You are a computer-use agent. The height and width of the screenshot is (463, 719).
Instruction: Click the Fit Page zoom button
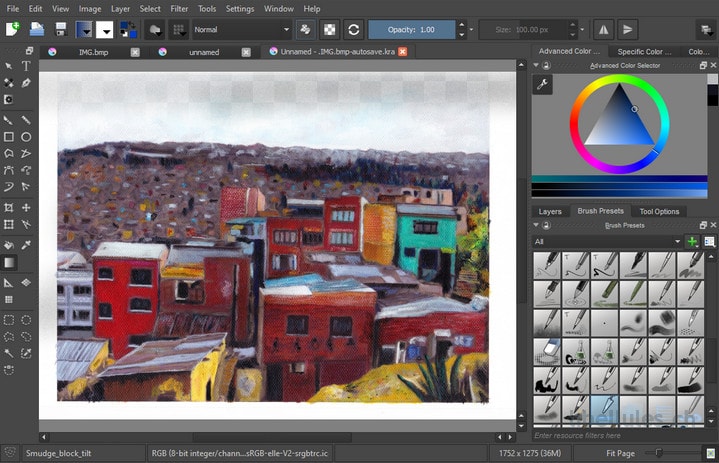click(620, 453)
